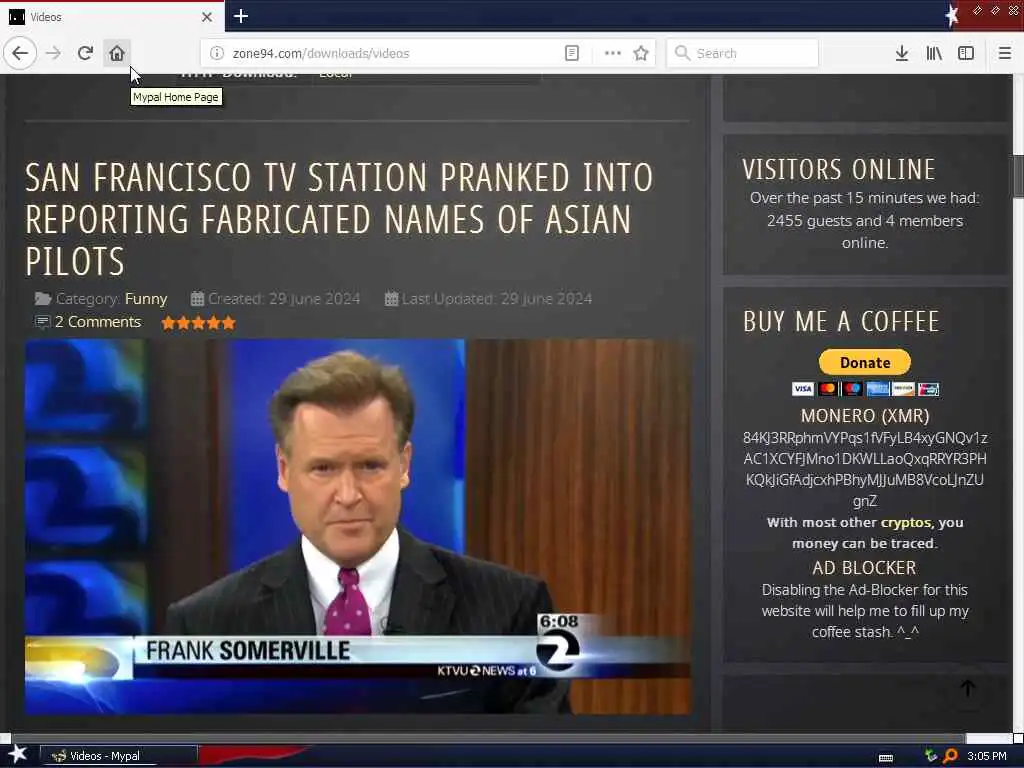Click the five-star rating
This screenshot has height=768, width=1024.
[199, 323]
